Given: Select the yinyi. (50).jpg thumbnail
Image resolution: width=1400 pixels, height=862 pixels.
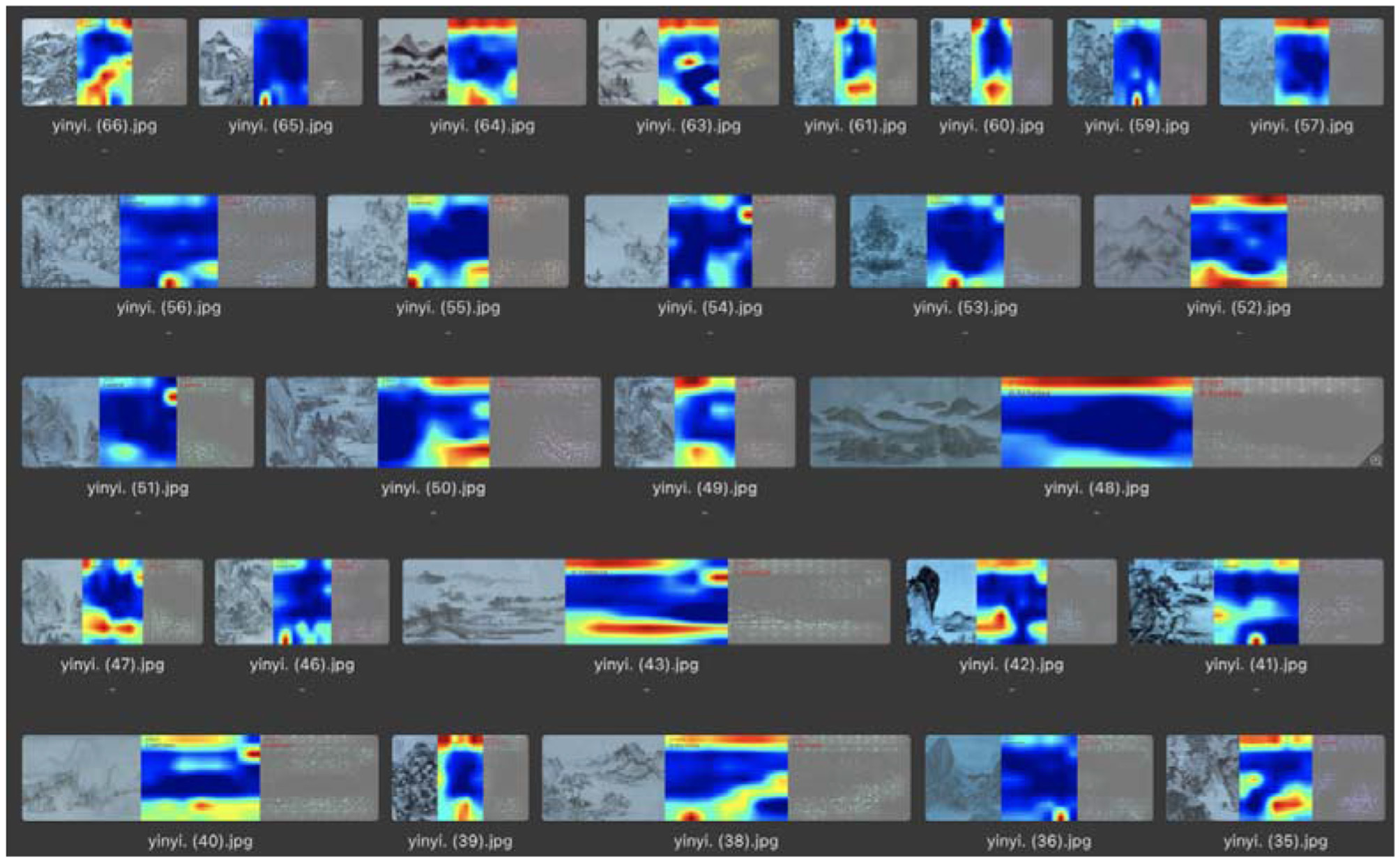Looking at the screenshot, I should [x=433, y=422].
